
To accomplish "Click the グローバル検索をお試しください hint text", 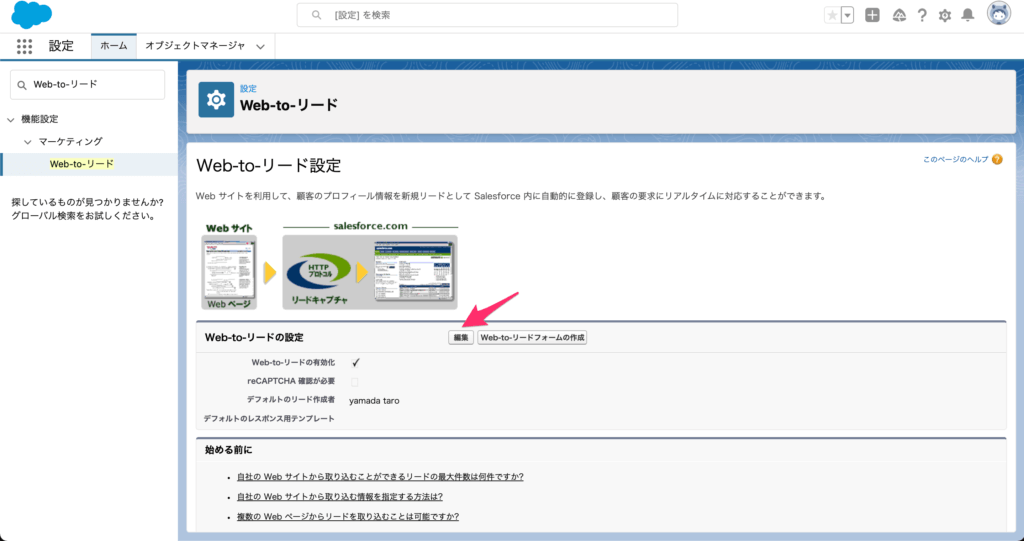I will [83, 216].
